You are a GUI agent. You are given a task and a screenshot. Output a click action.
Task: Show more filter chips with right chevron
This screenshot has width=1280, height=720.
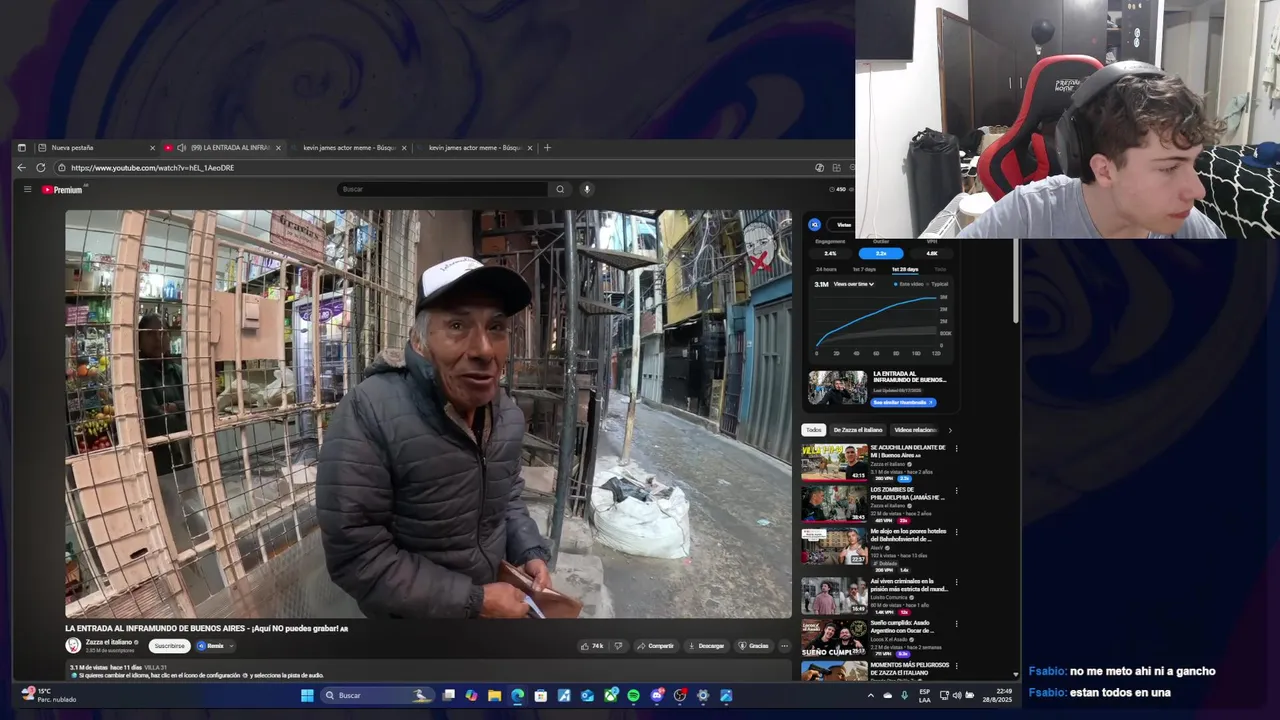point(950,430)
